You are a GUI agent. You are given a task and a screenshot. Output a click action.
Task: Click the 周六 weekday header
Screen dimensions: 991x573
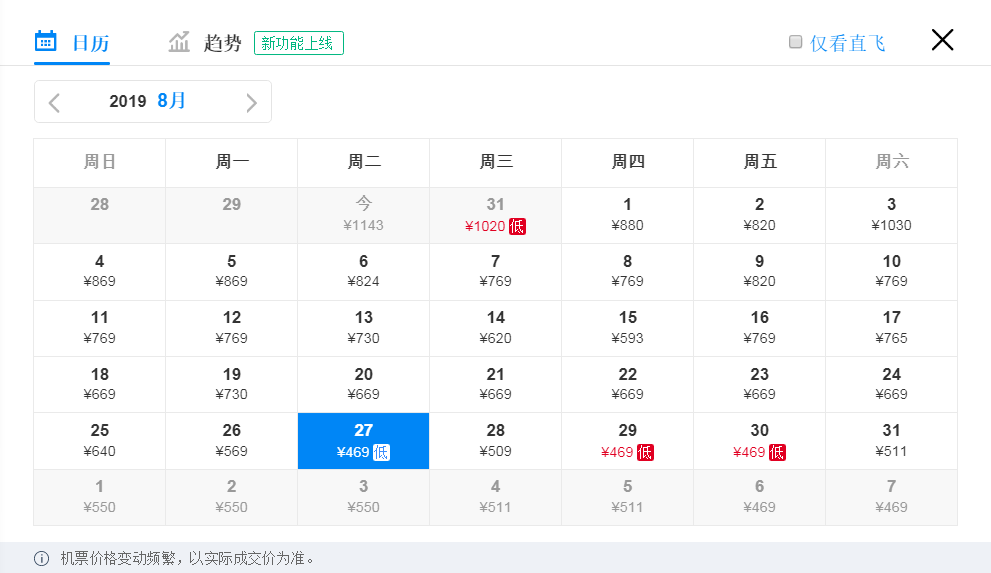(x=892, y=162)
